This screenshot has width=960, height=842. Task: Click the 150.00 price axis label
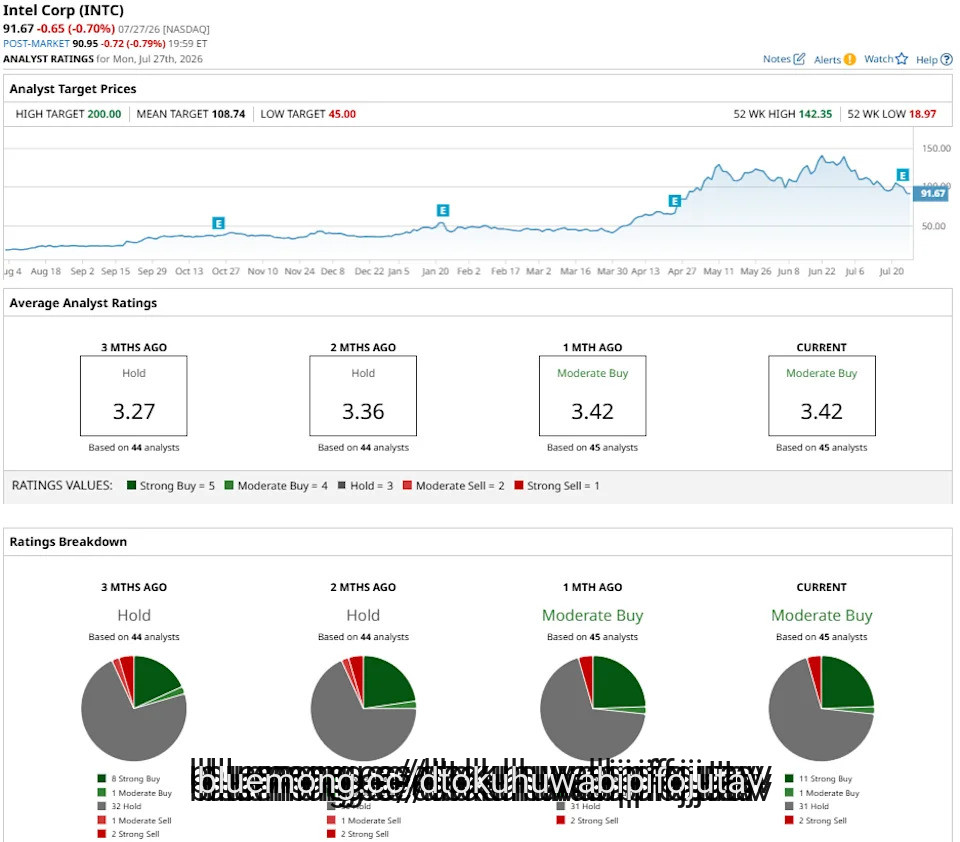936,148
